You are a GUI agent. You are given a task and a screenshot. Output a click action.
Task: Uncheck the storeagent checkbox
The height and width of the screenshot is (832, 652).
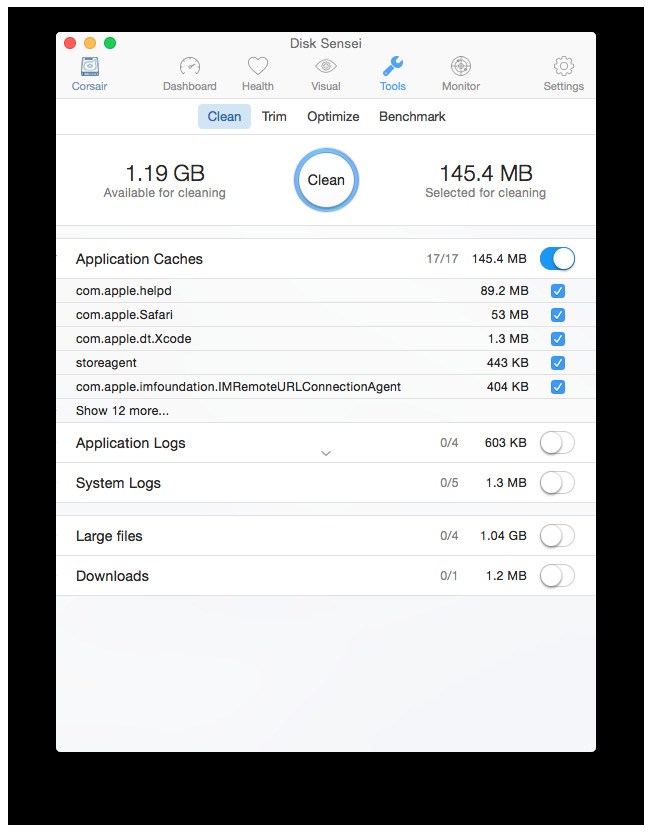pos(558,363)
